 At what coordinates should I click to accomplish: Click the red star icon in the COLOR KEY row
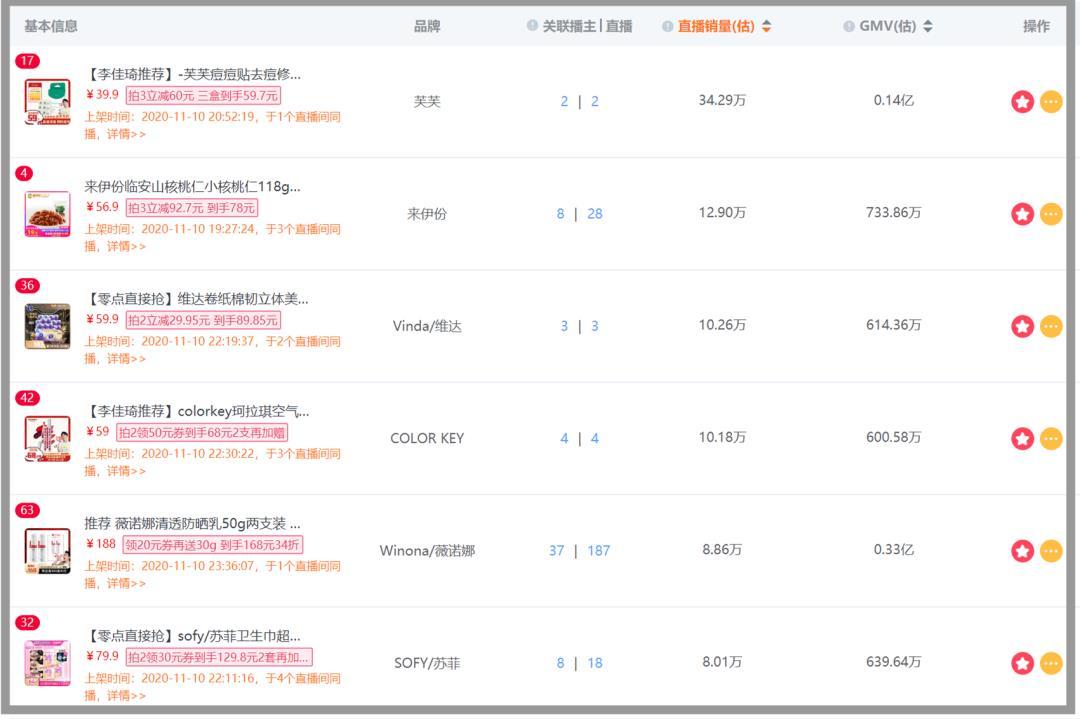tap(1022, 439)
